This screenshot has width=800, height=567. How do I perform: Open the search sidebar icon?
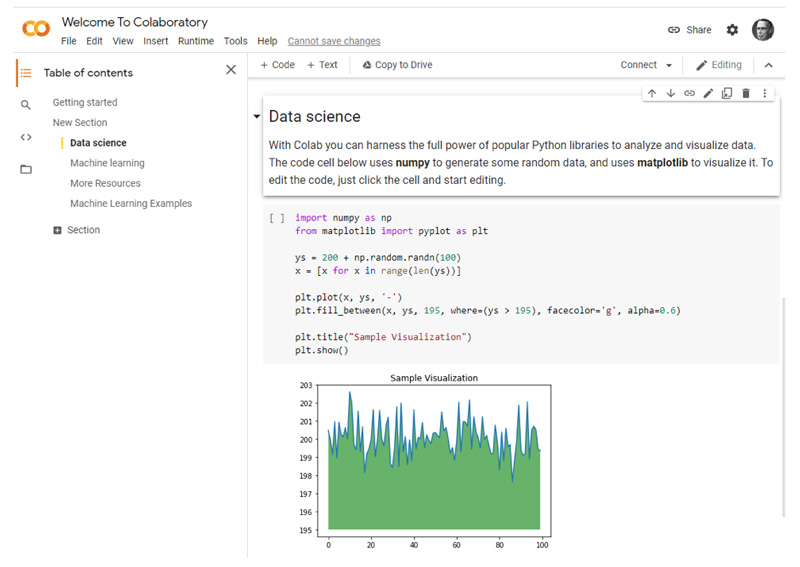click(x=26, y=105)
